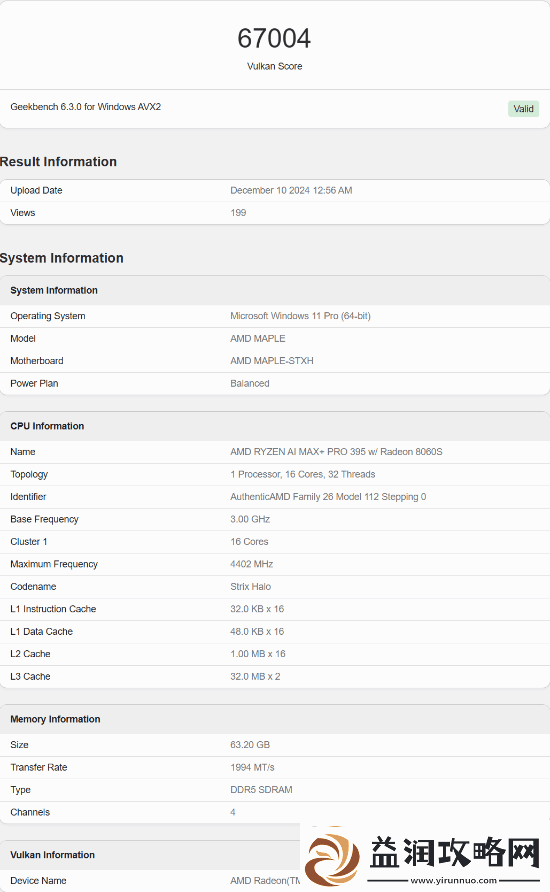The image size is (550, 892).
Task: Click the Transfer Rate row label
Action: pos(39,767)
